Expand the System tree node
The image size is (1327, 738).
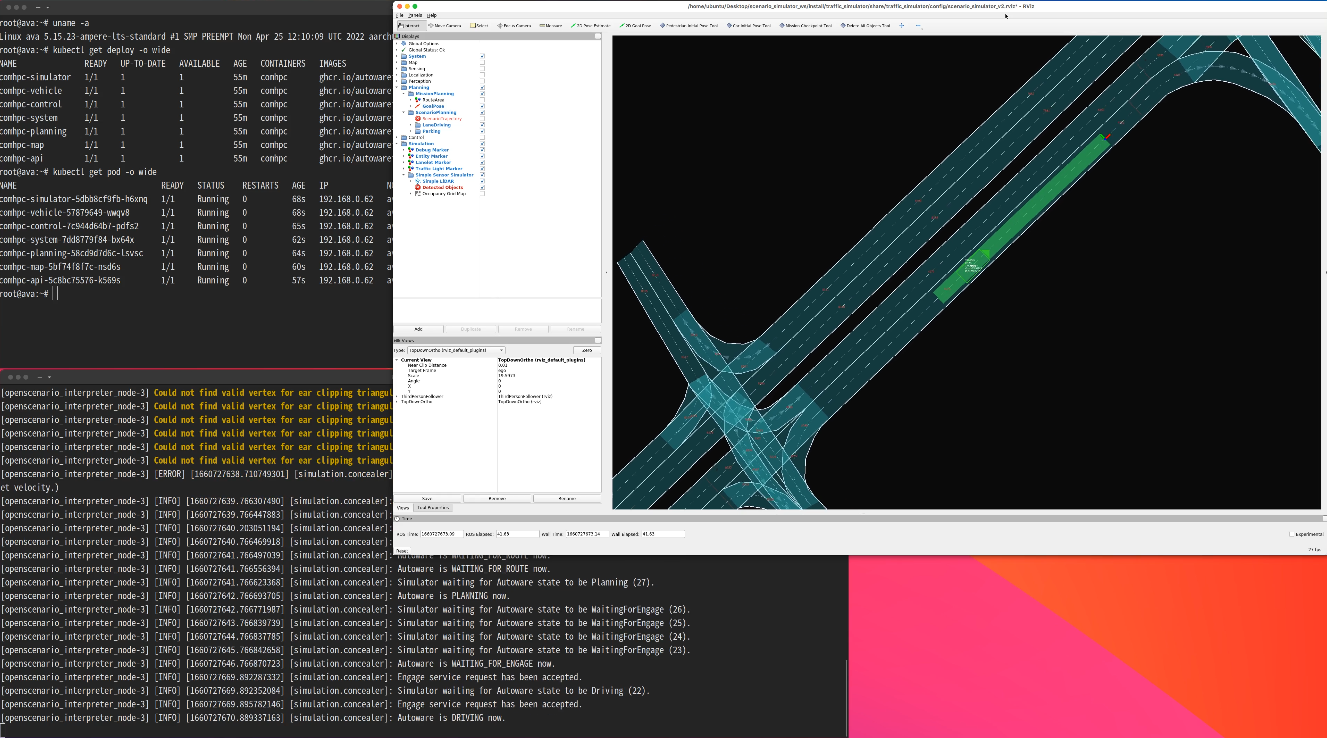click(x=397, y=56)
